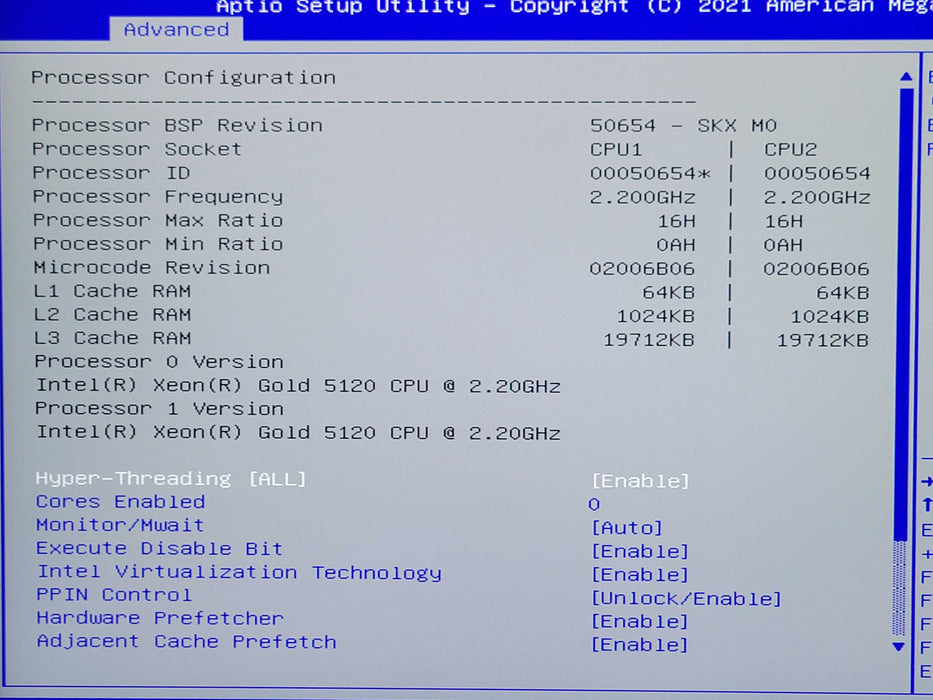Click the CPU1 column header
The height and width of the screenshot is (700, 933).
(616, 149)
